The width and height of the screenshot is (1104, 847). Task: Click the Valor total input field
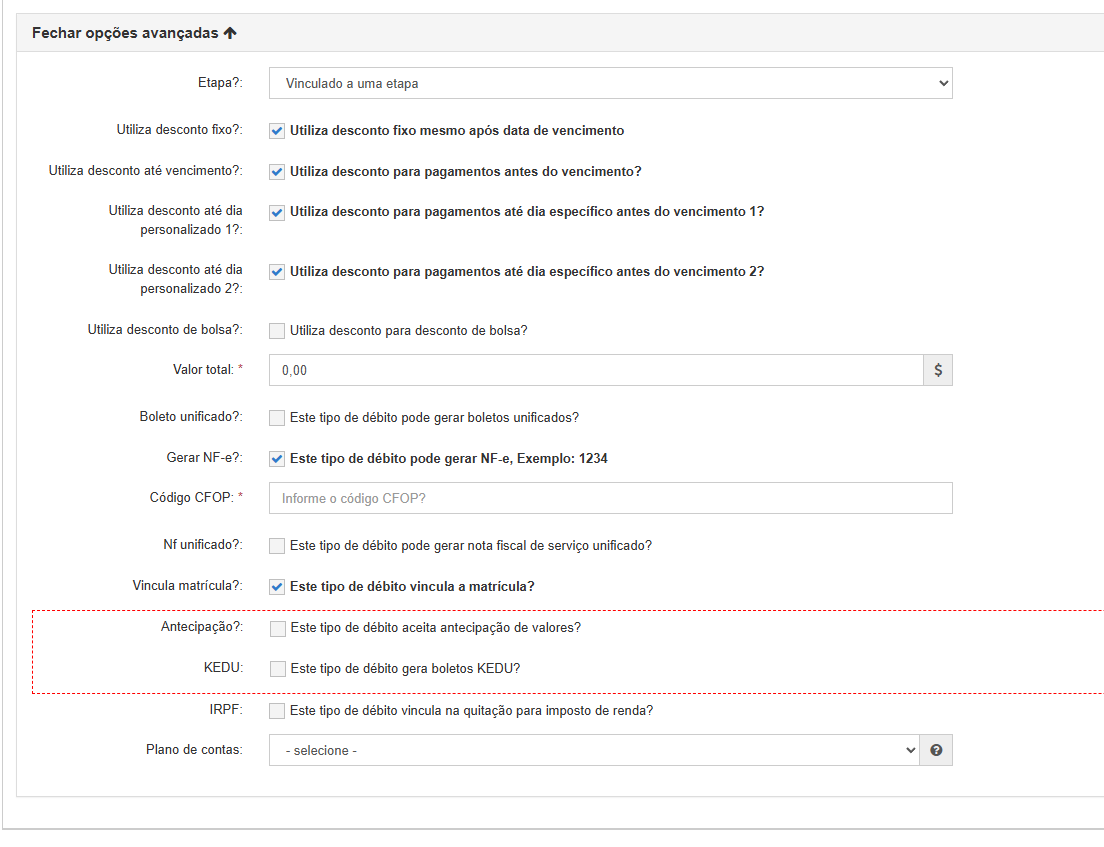click(x=596, y=370)
